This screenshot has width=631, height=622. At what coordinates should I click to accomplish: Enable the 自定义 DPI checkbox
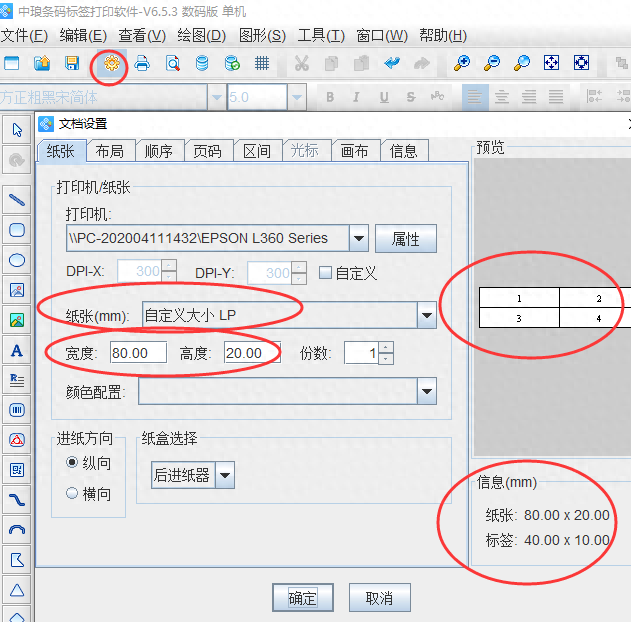(325, 272)
